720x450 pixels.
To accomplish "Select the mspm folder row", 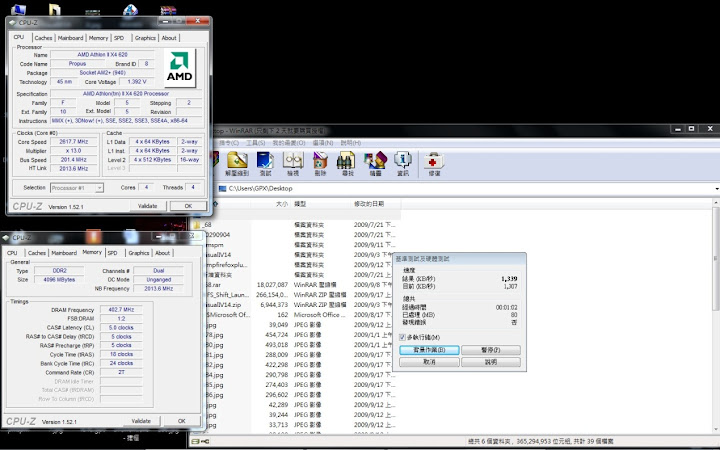I will coord(298,245).
